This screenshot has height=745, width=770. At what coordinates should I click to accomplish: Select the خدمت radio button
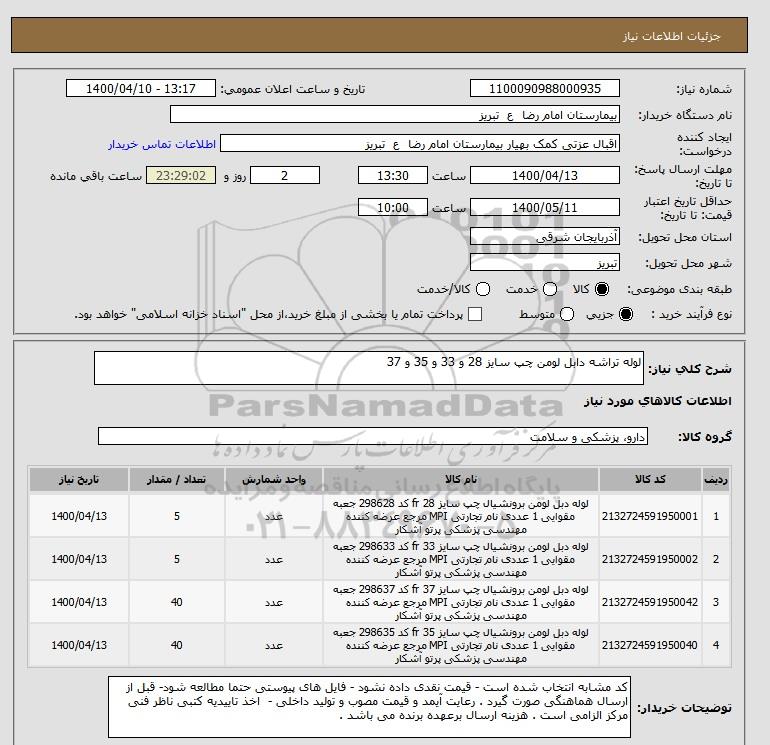point(550,289)
